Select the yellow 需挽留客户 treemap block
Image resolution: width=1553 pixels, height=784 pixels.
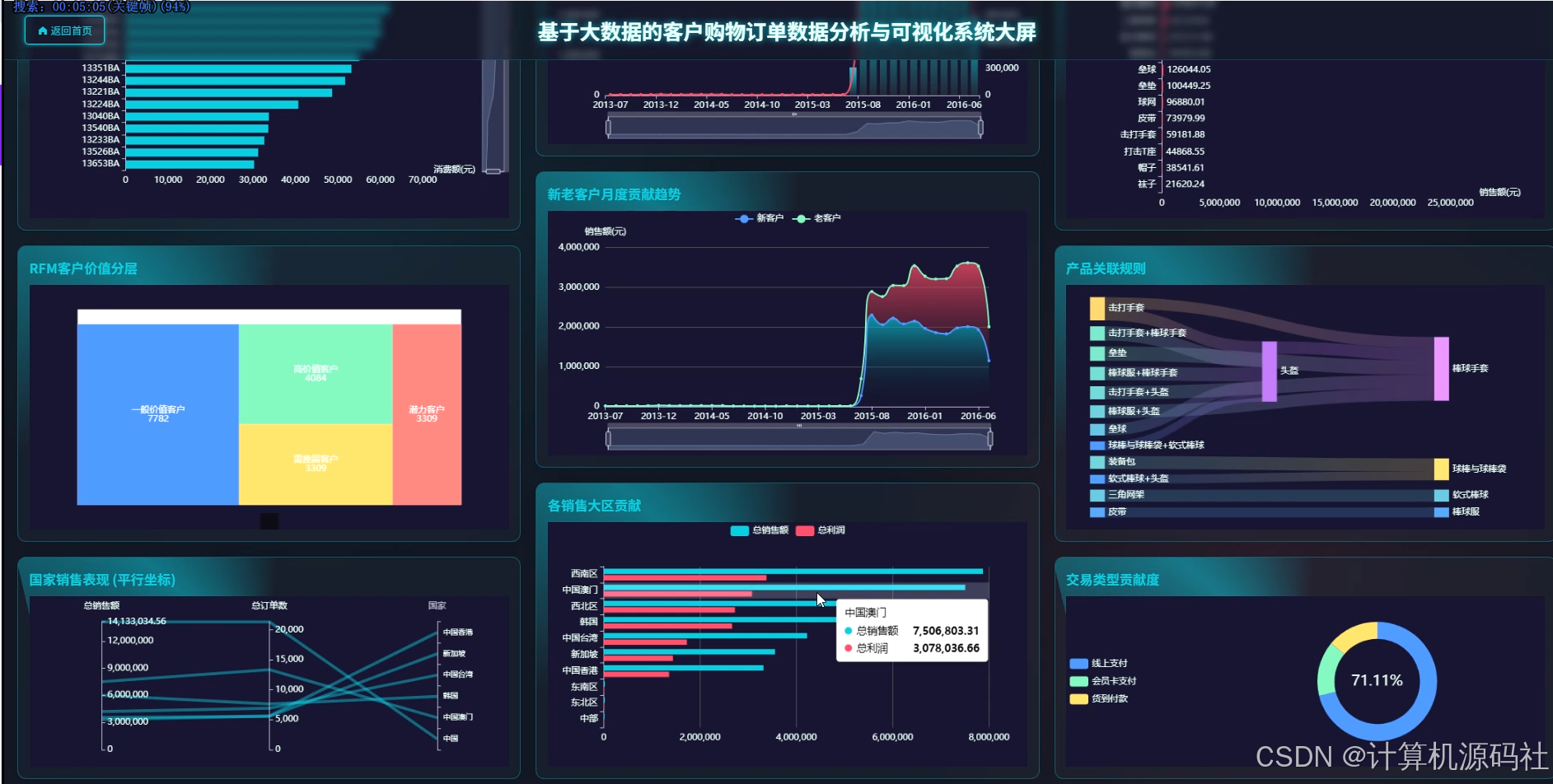(x=316, y=464)
